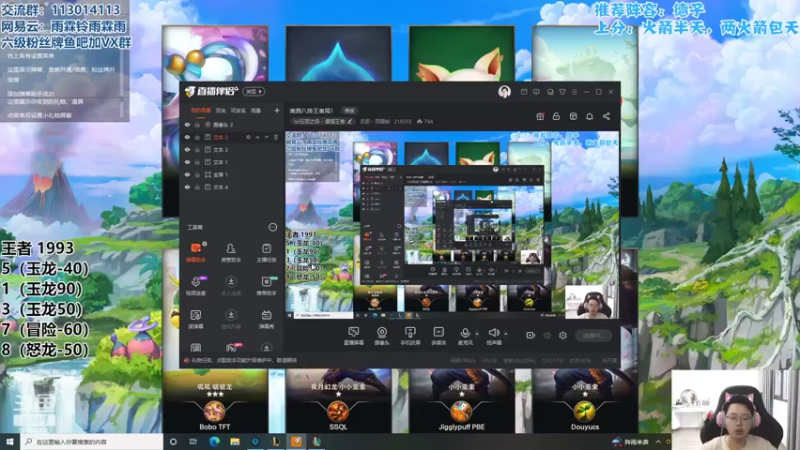Image resolution: width=800 pixels, height=450 pixels.
Task: Add 多媒体 media source
Action: pyautogui.click(x=438, y=336)
